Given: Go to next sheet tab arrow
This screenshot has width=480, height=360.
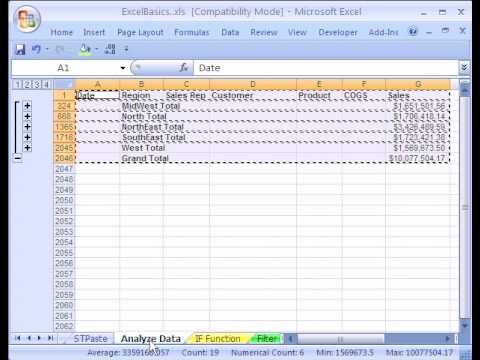Looking at the screenshot, I should click(x=39, y=338).
